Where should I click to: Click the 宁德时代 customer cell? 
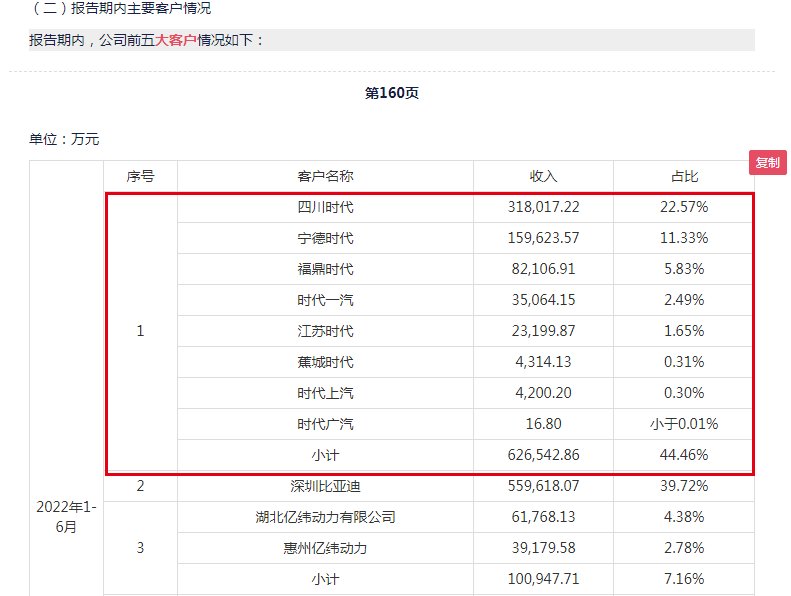(325, 238)
